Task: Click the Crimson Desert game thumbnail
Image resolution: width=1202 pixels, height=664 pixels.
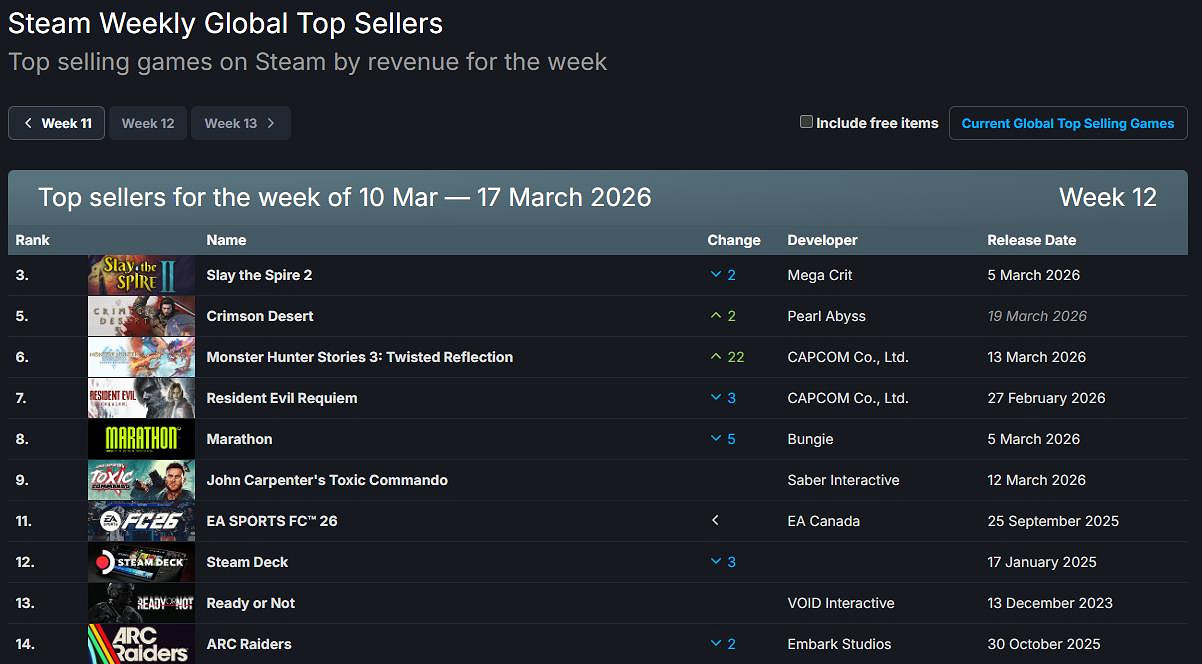Action: [141, 316]
